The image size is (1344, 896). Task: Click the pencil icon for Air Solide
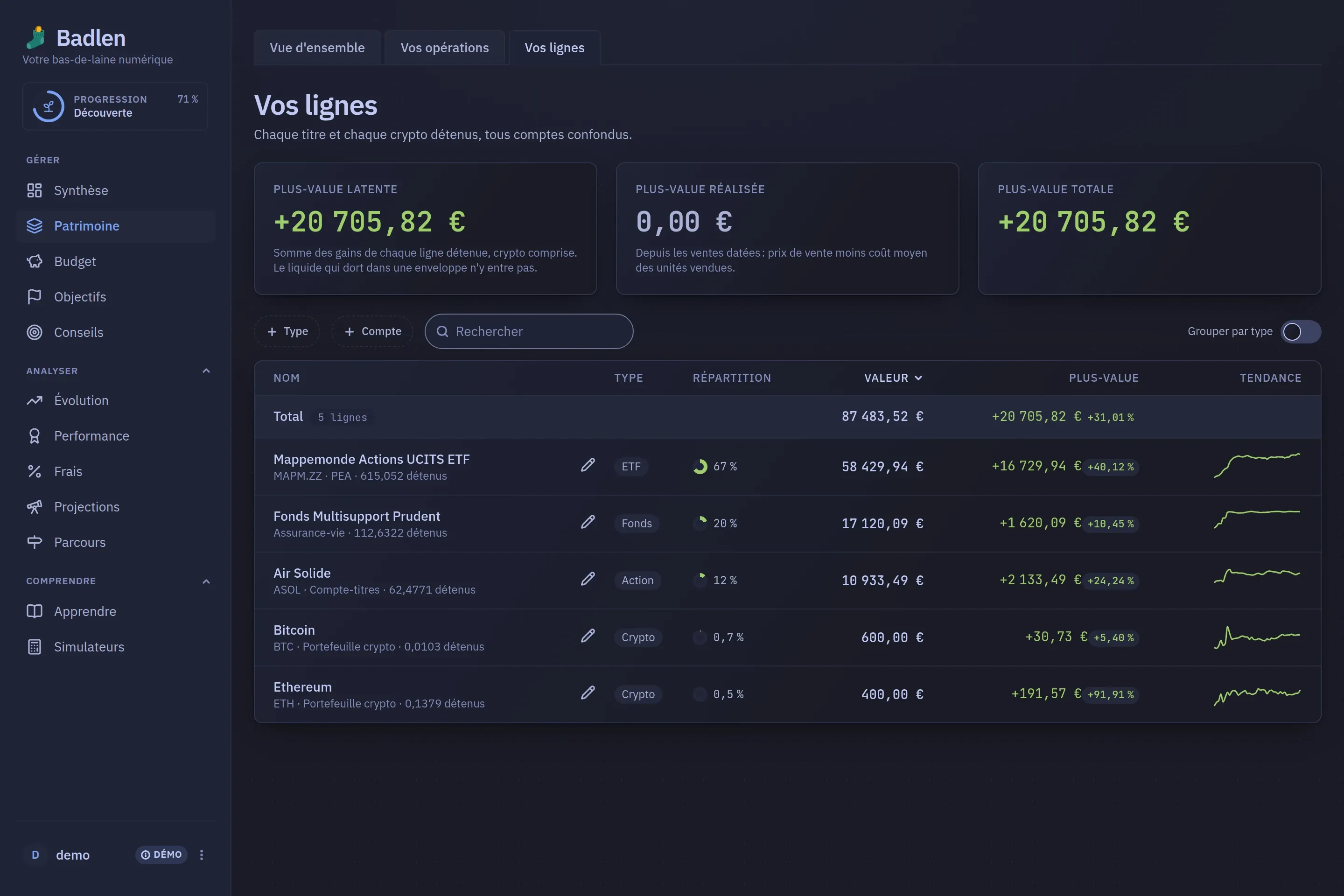588,579
